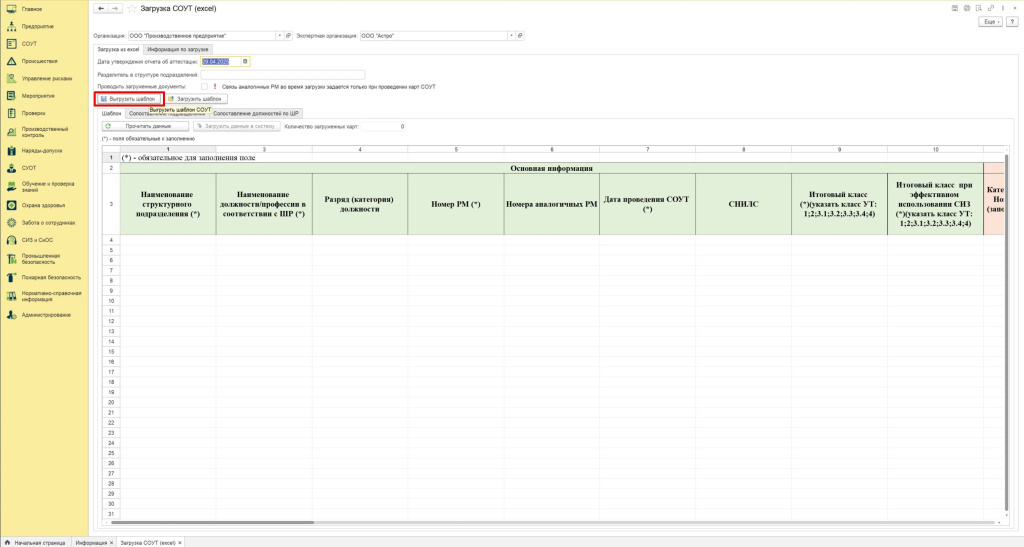The height and width of the screenshot is (547, 1024).
Task: Go to СОУТ section in sidebar
Action: pyautogui.click(x=29, y=44)
